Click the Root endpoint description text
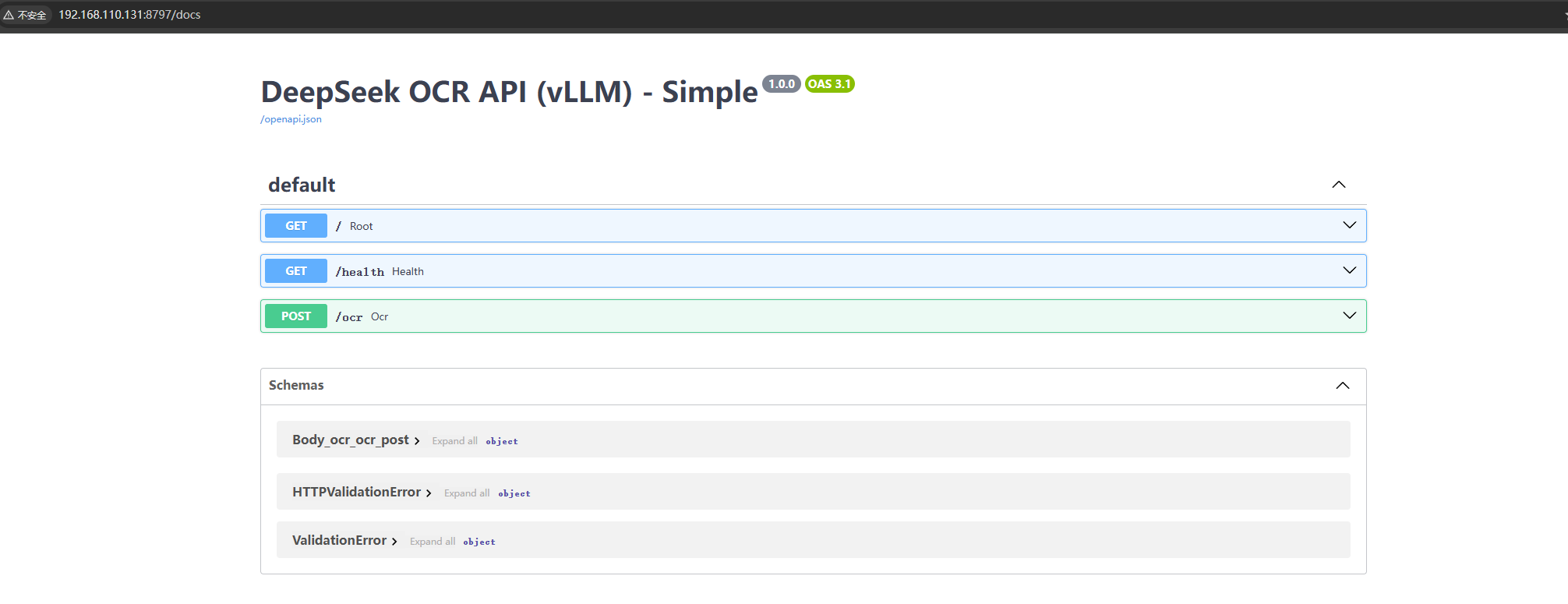 [361, 226]
